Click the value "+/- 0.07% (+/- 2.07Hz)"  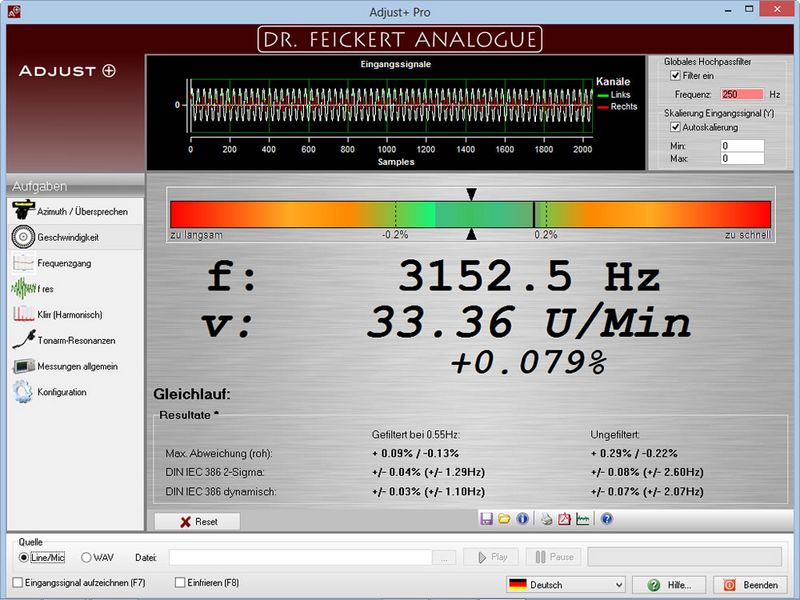[647, 492]
